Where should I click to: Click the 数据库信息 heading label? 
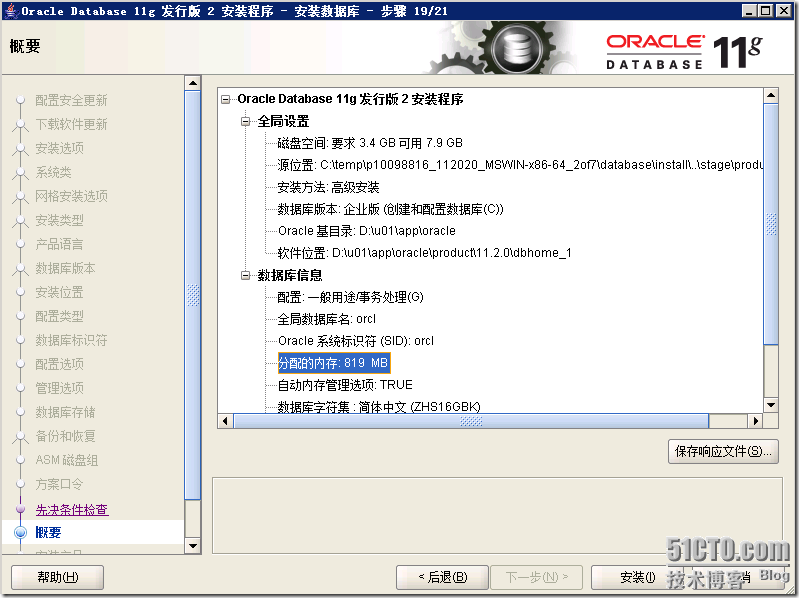coord(290,276)
